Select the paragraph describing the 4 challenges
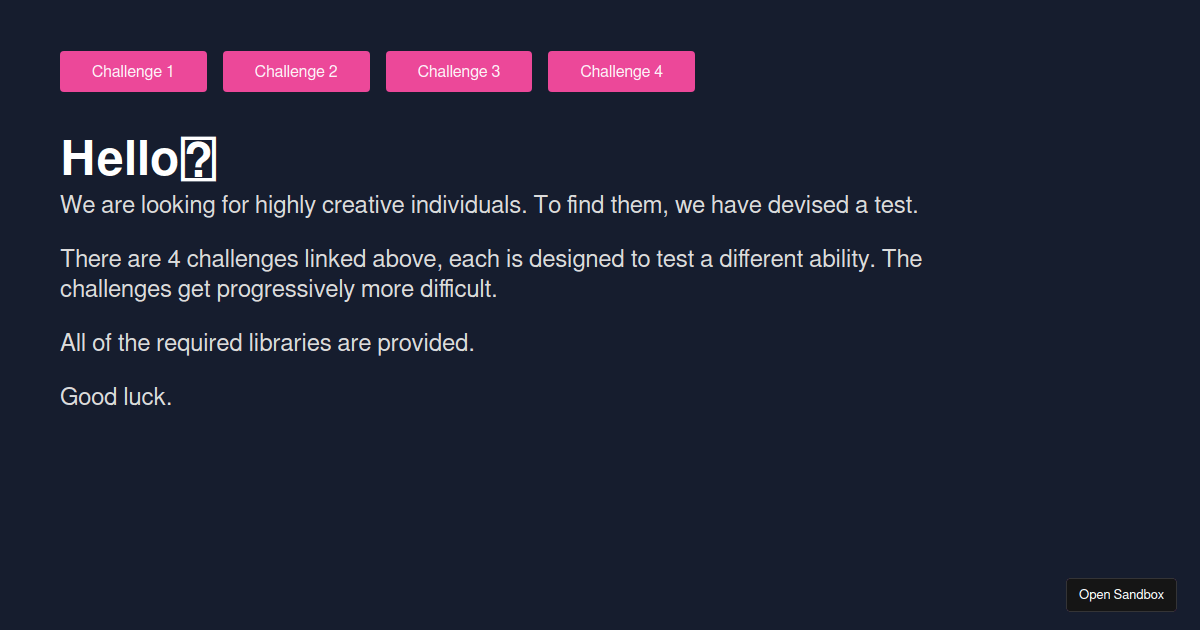 [490, 273]
